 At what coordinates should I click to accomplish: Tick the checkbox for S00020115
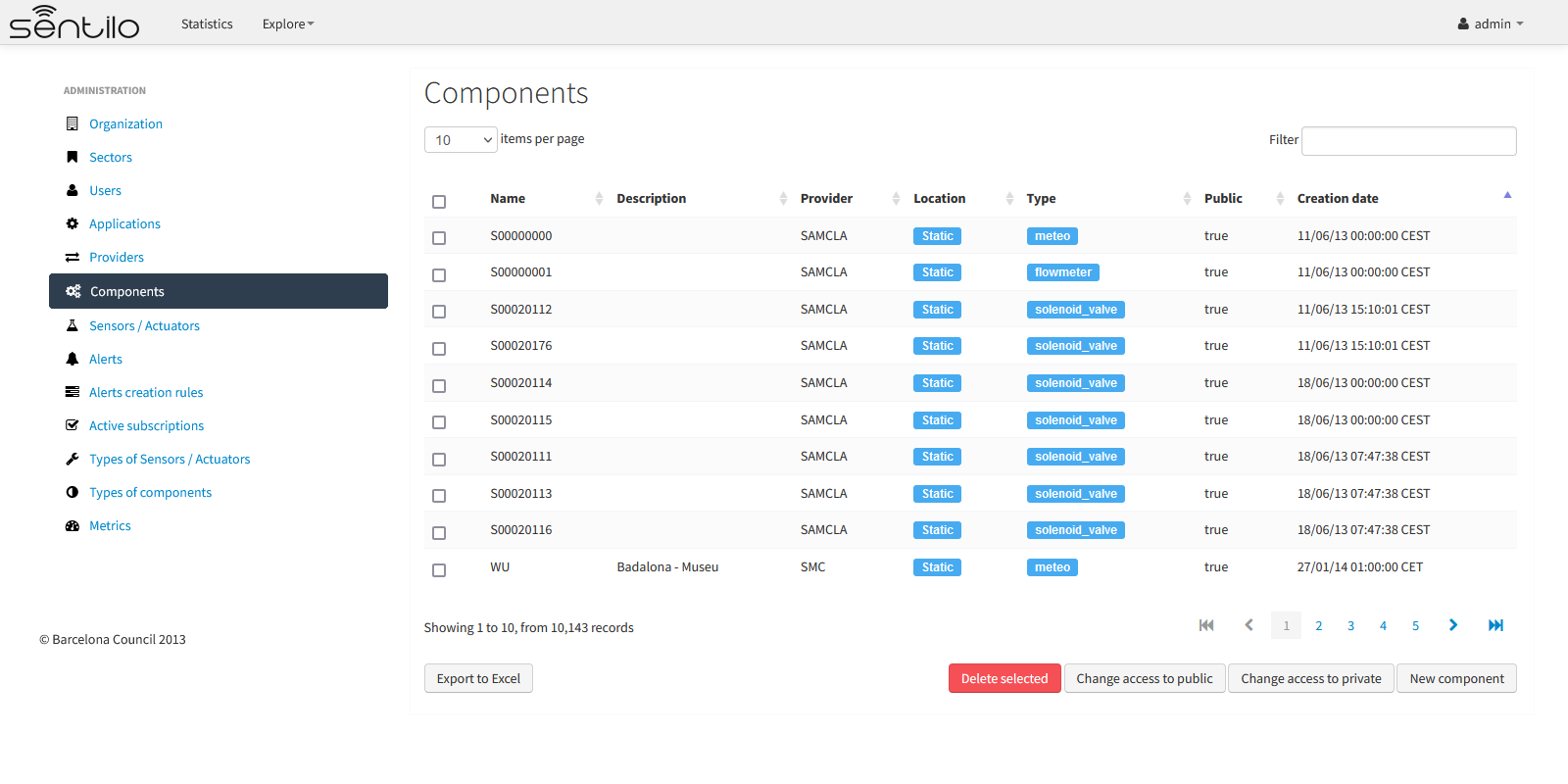click(x=439, y=422)
